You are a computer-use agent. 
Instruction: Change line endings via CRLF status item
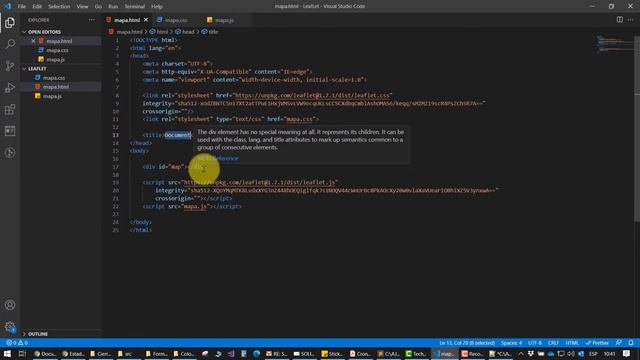553,343
